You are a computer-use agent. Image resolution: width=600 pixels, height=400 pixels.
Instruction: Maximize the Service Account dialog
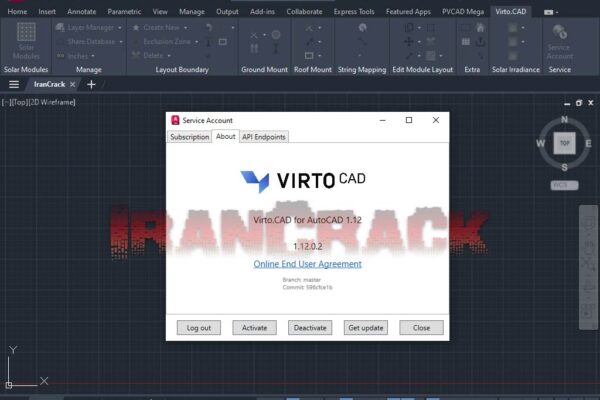pos(409,120)
